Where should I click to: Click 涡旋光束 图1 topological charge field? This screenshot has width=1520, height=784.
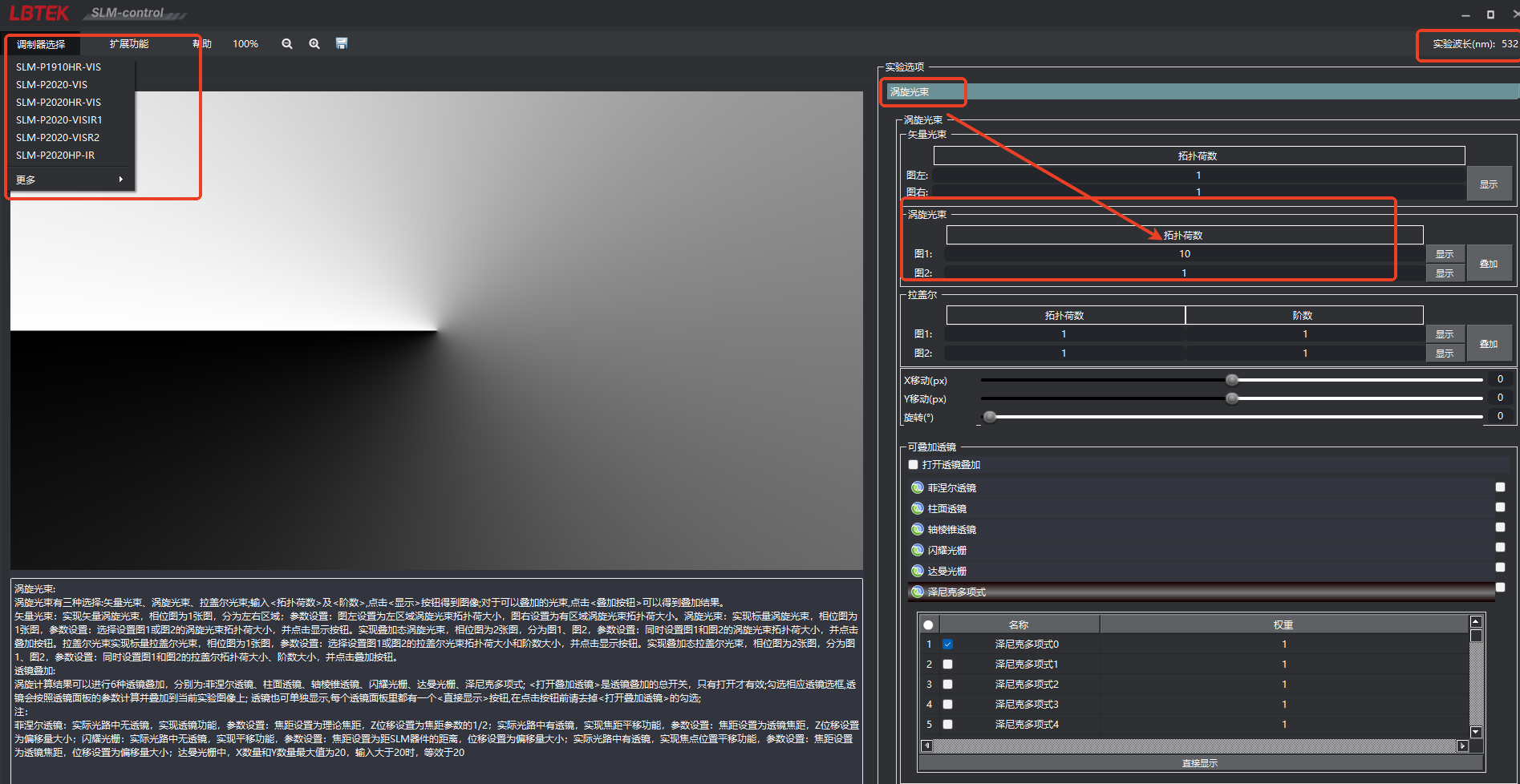pos(1185,254)
